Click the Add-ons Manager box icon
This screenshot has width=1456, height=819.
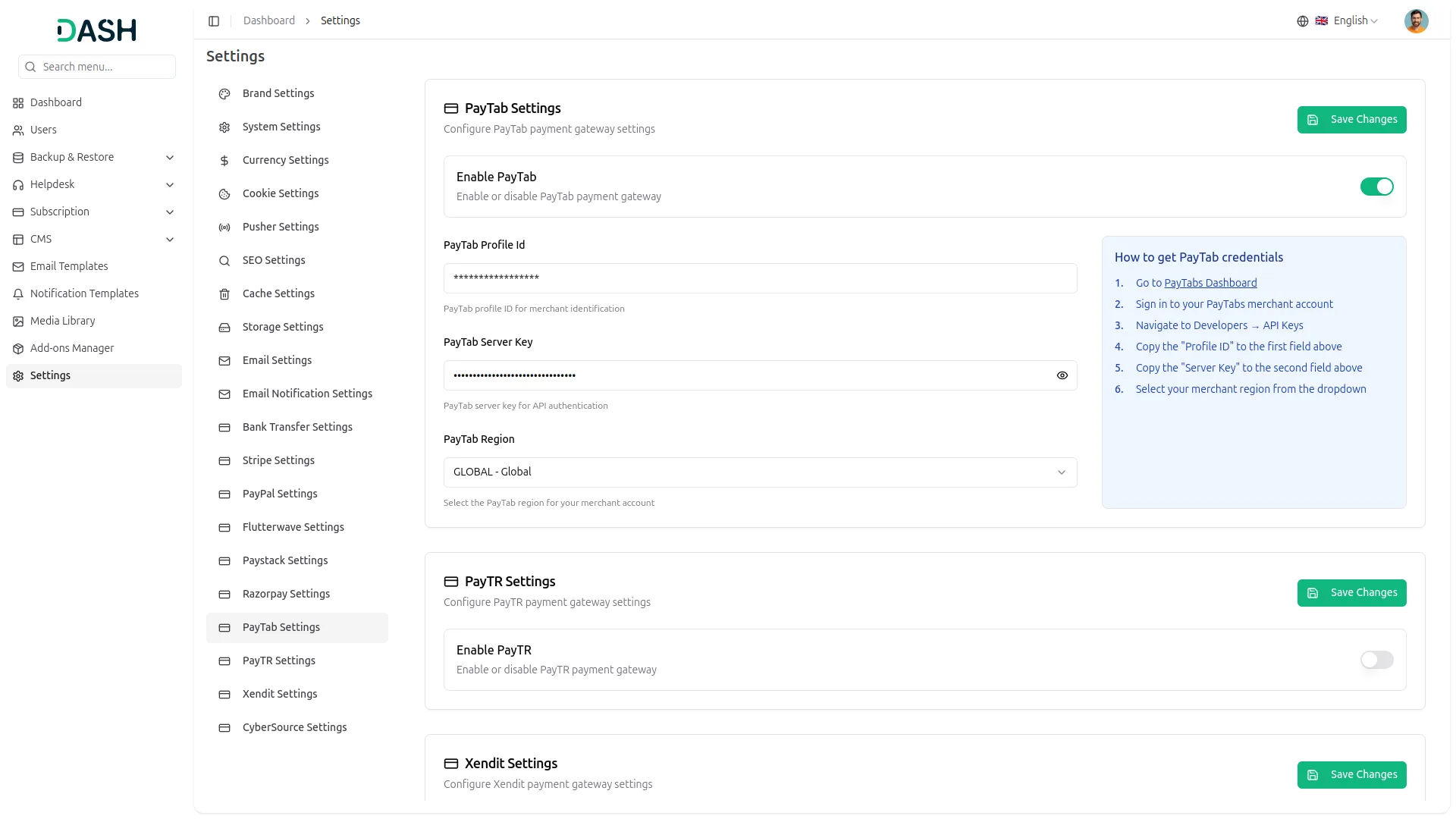point(18,349)
